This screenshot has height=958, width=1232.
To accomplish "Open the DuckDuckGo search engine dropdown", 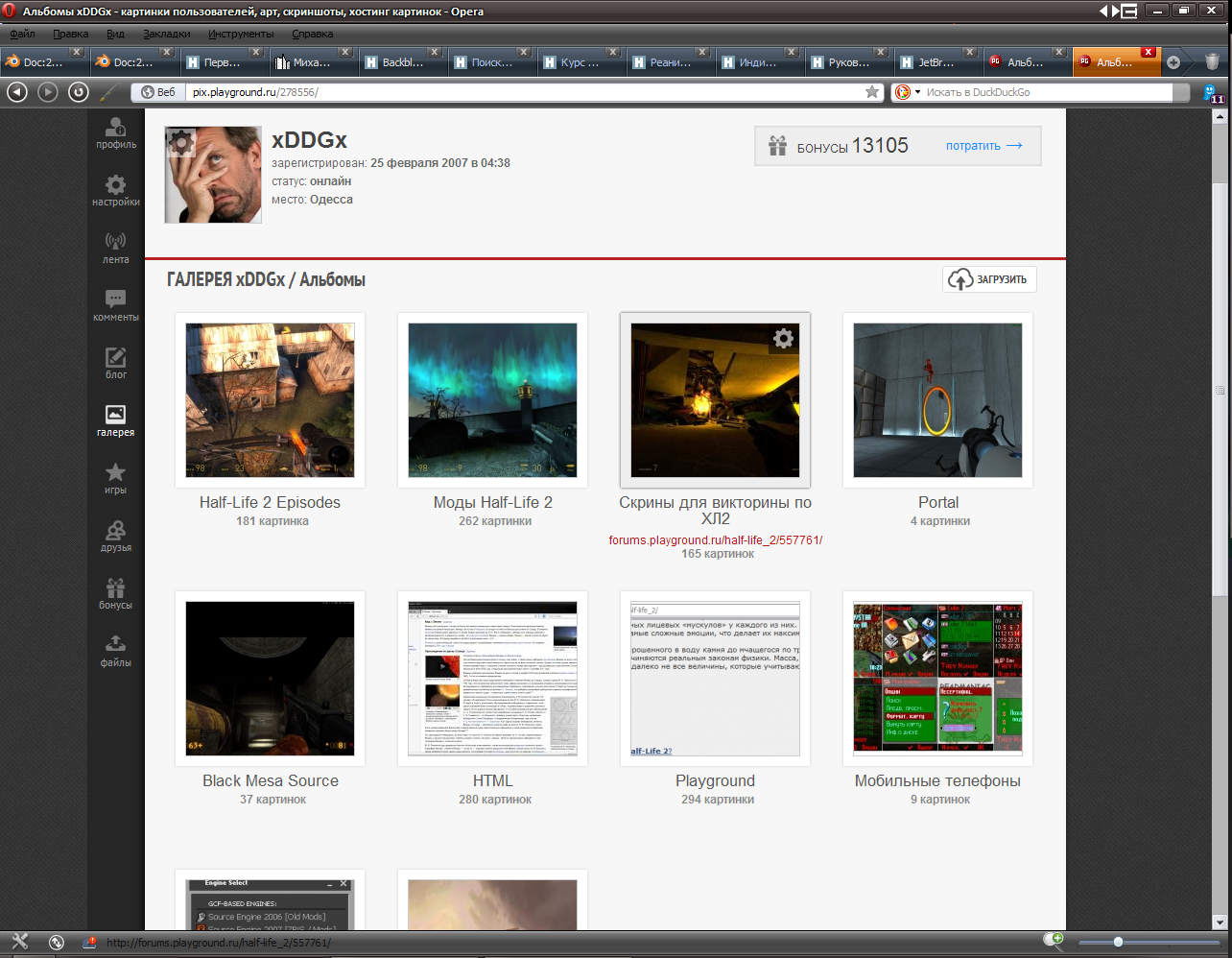I will [x=908, y=92].
